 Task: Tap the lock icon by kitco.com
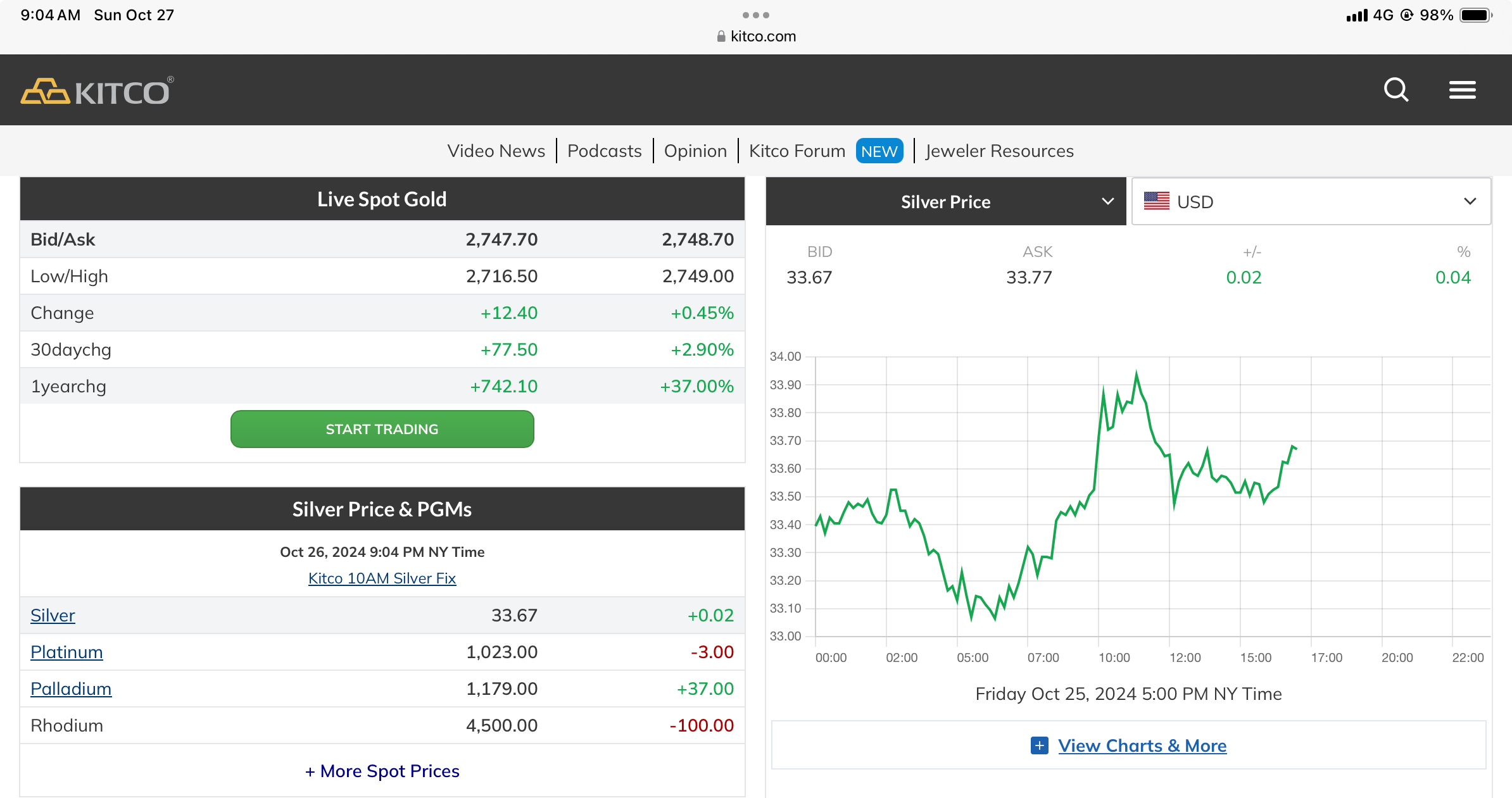[x=721, y=37]
